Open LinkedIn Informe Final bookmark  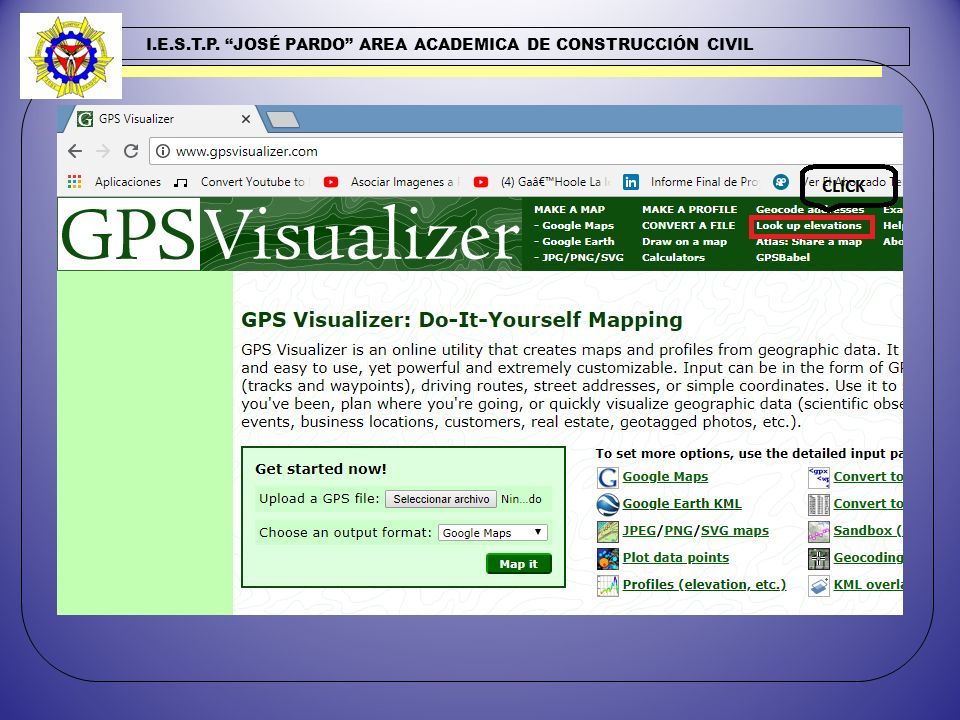pos(692,182)
